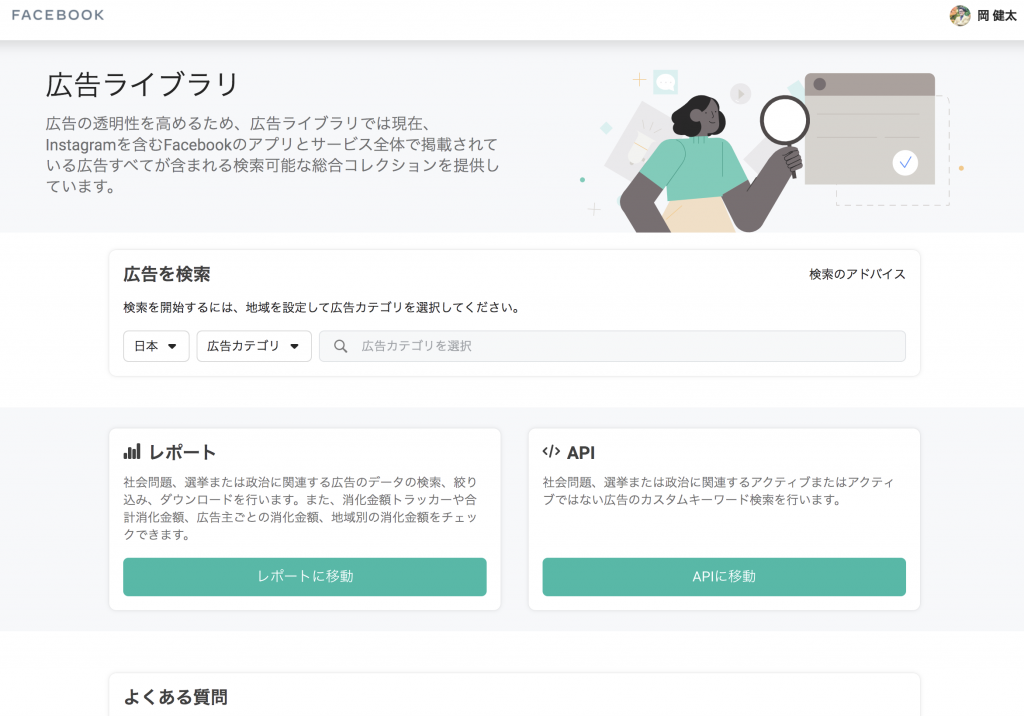This screenshot has height=716, width=1024.
Task: Click the レポートに移動 button
Action: (x=304, y=576)
